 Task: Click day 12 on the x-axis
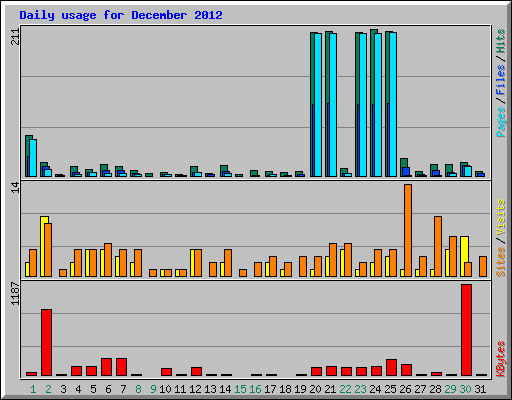click(x=195, y=389)
